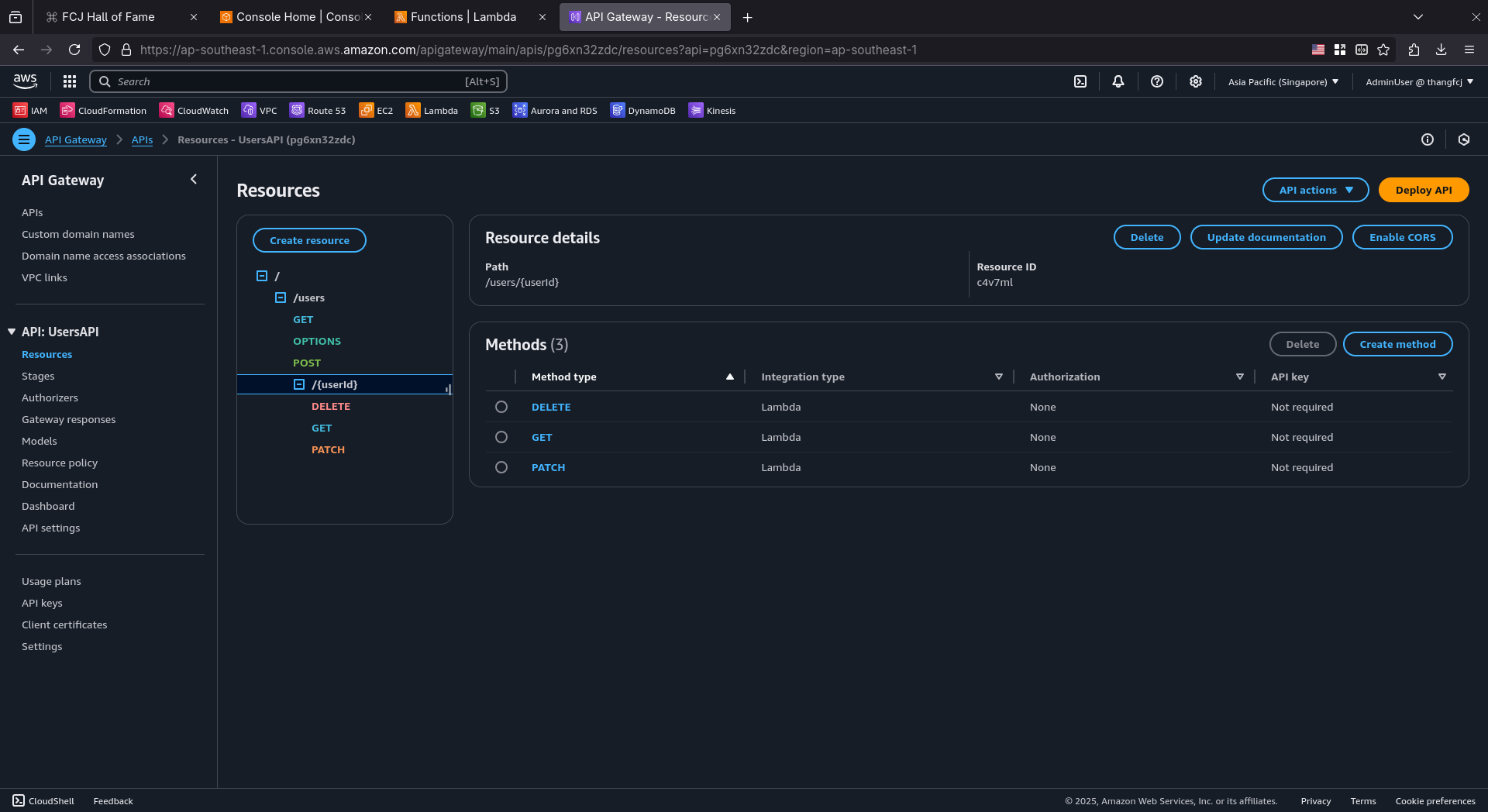Open Stages in the sidebar

[x=38, y=376]
